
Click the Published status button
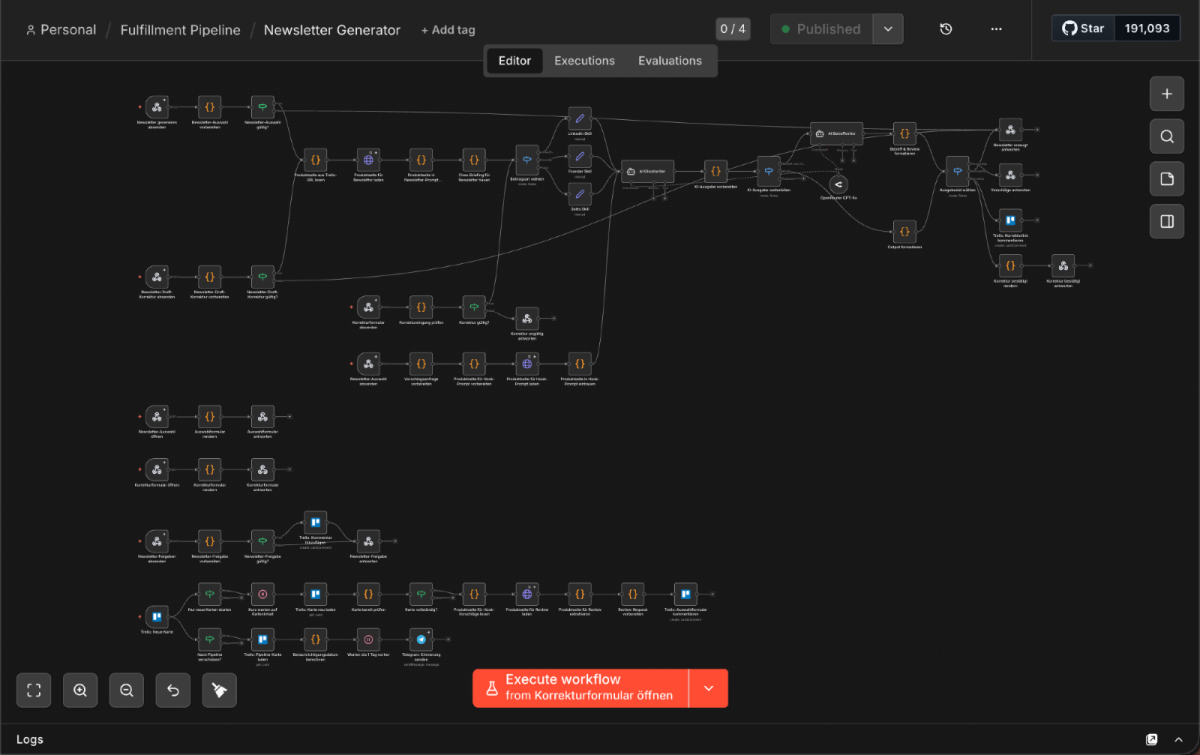[x=821, y=29]
